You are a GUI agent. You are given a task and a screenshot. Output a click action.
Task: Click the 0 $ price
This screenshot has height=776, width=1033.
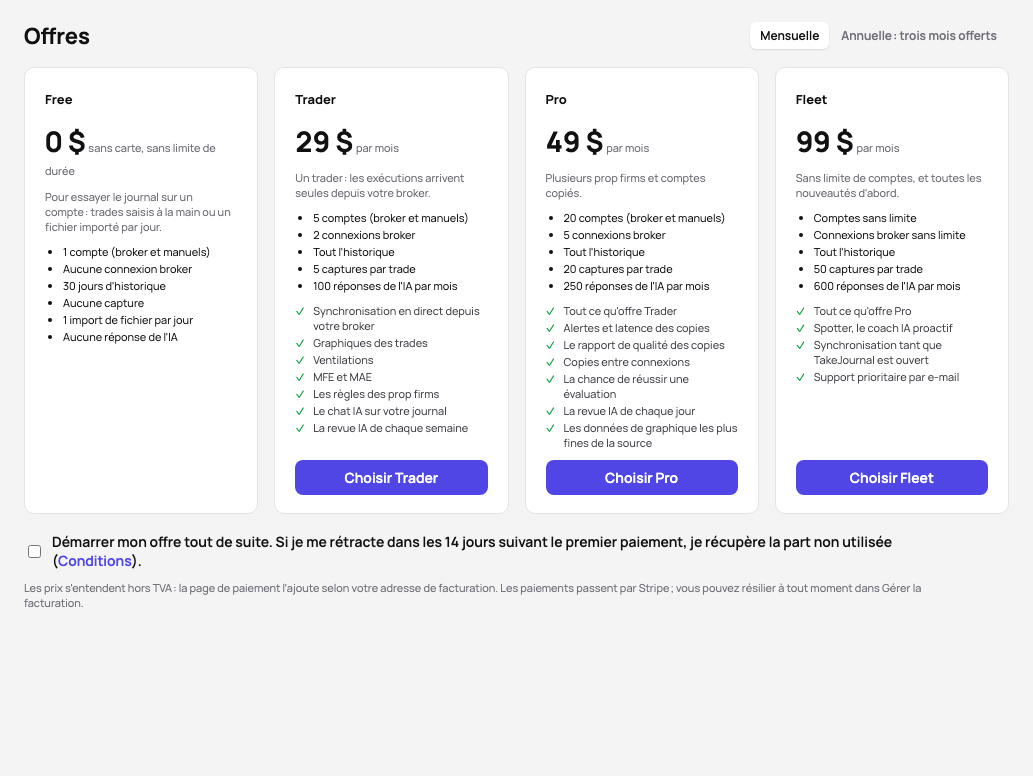click(65, 142)
